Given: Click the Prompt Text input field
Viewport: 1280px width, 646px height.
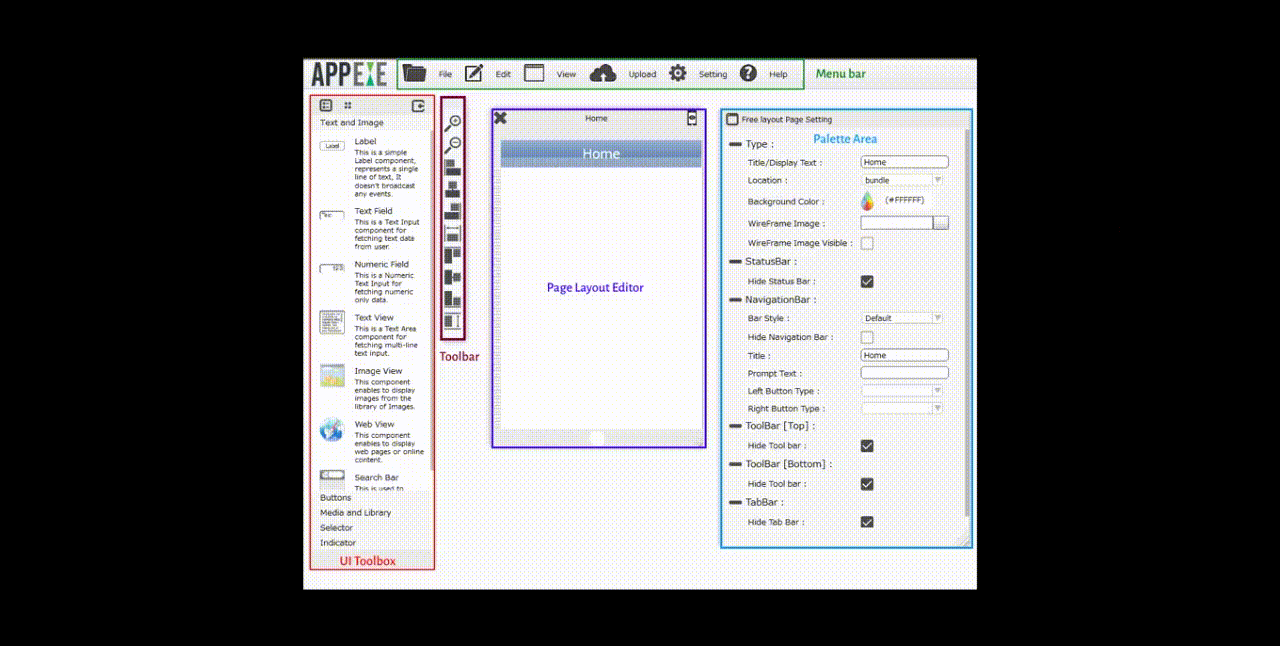Looking at the screenshot, I should tap(904, 373).
